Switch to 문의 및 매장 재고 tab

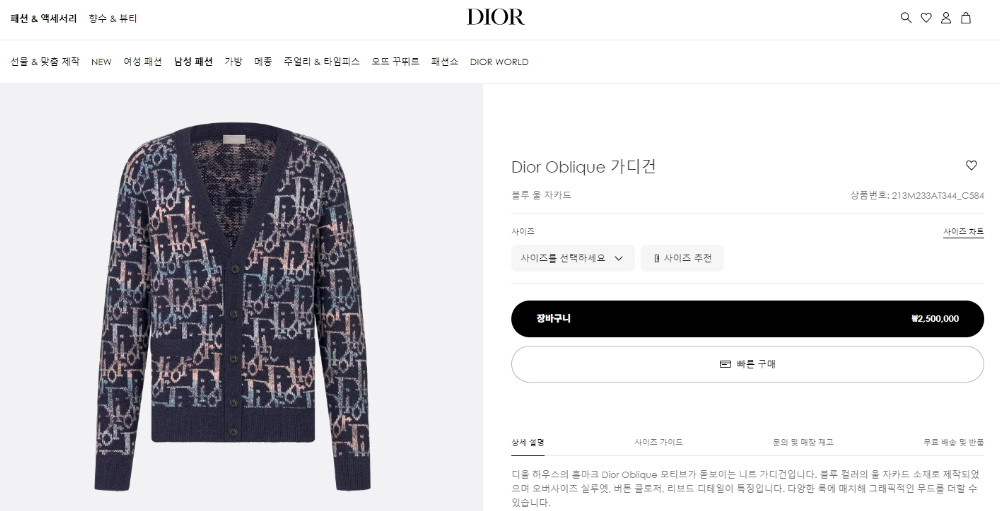pyautogui.click(x=802, y=442)
